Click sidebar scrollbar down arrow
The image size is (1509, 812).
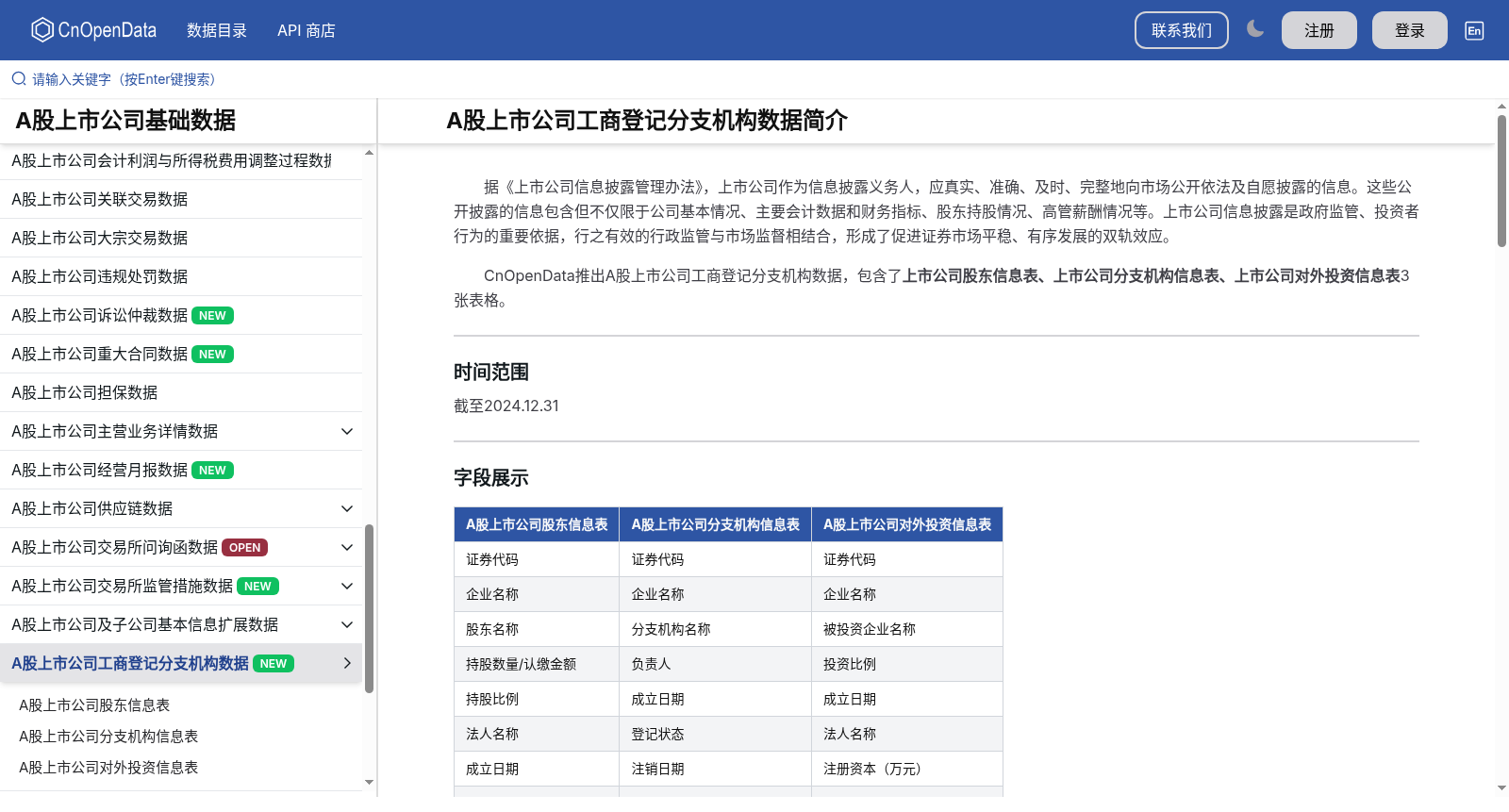pyautogui.click(x=369, y=782)
